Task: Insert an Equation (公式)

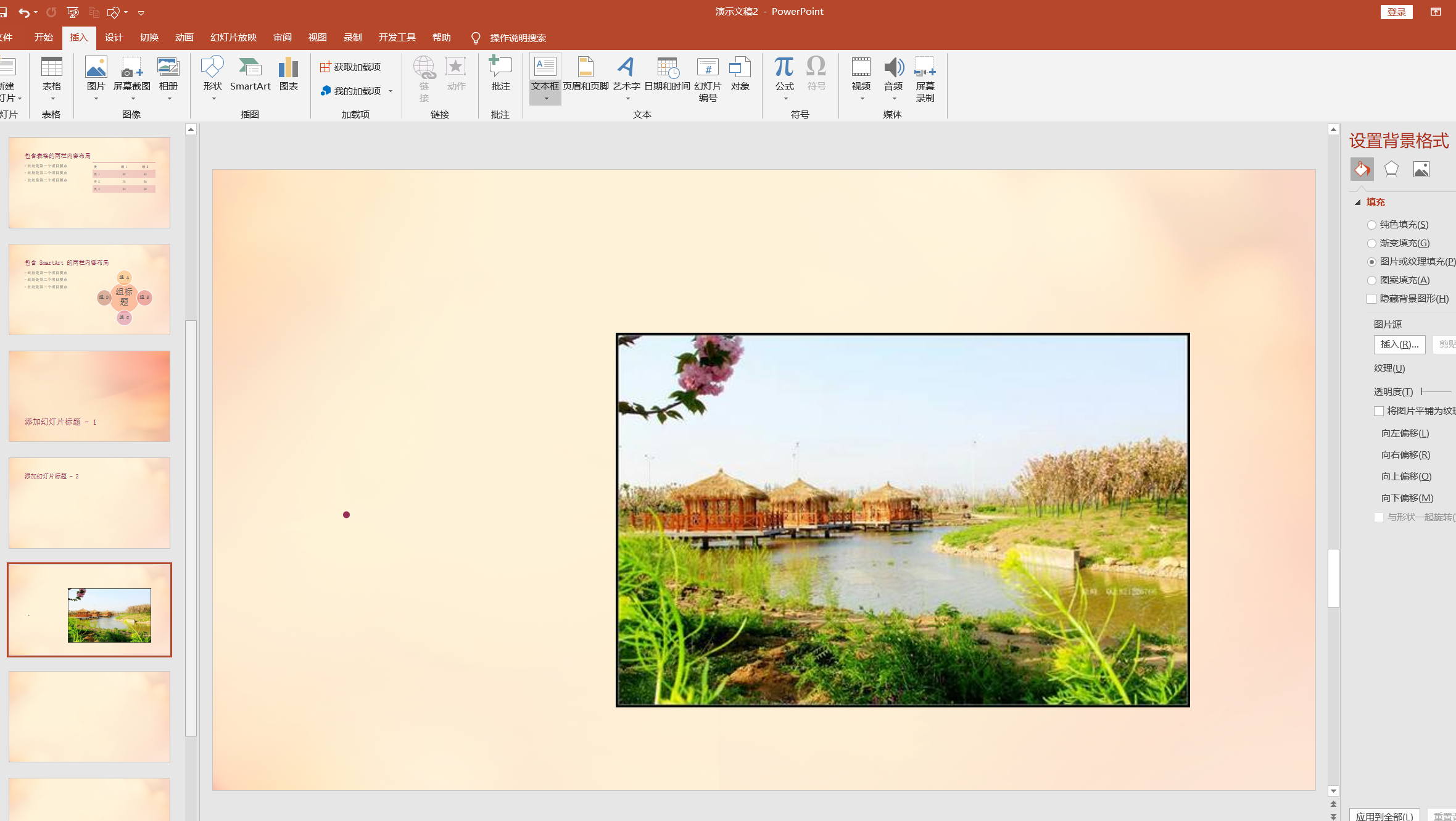Action: 784,73
